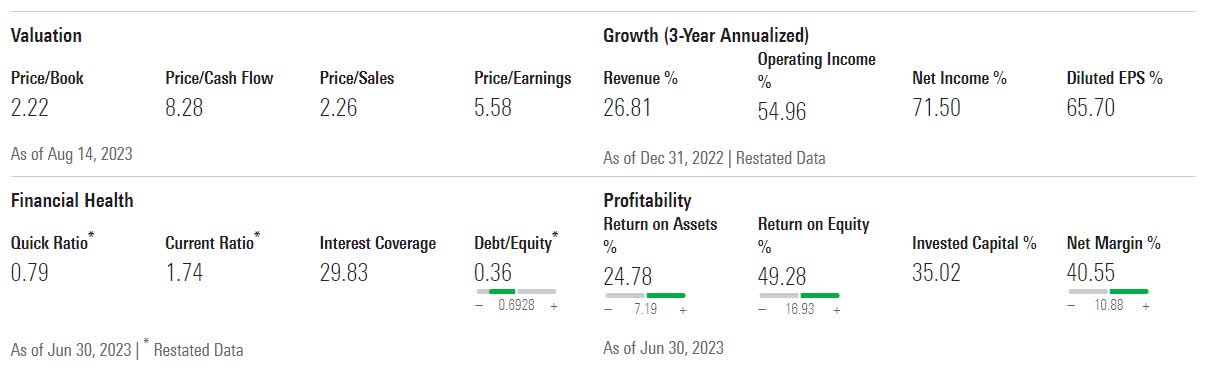This screenshot has width=1206, height=377.
Task: Click the Diluted EPS % label
Action: (1115, 78)
